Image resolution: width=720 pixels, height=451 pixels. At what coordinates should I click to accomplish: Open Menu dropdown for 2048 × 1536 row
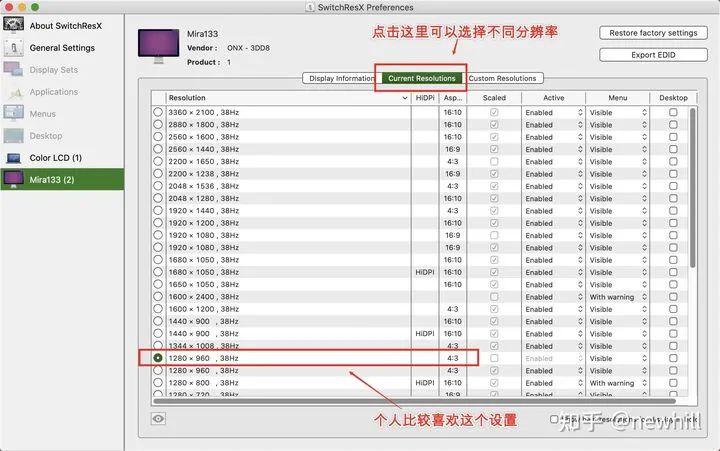pyautogui.click(x=618, y=186)
